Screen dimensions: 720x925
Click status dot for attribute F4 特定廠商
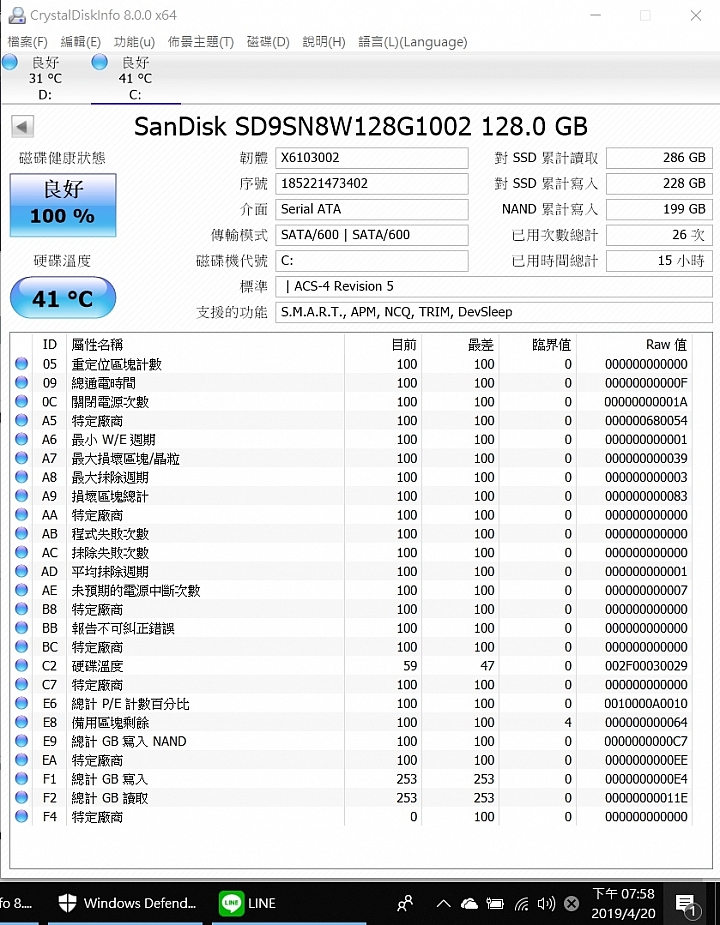(22, 816)
